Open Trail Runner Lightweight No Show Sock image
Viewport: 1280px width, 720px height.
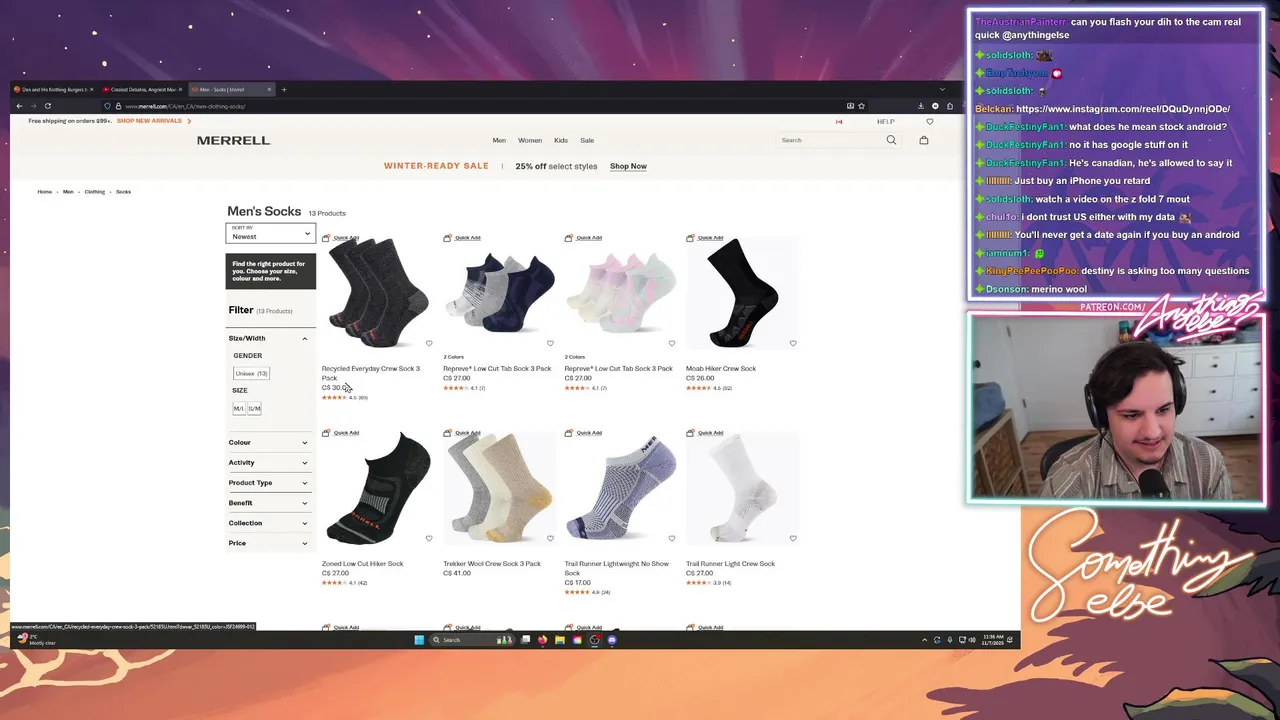tap(621, 488)
